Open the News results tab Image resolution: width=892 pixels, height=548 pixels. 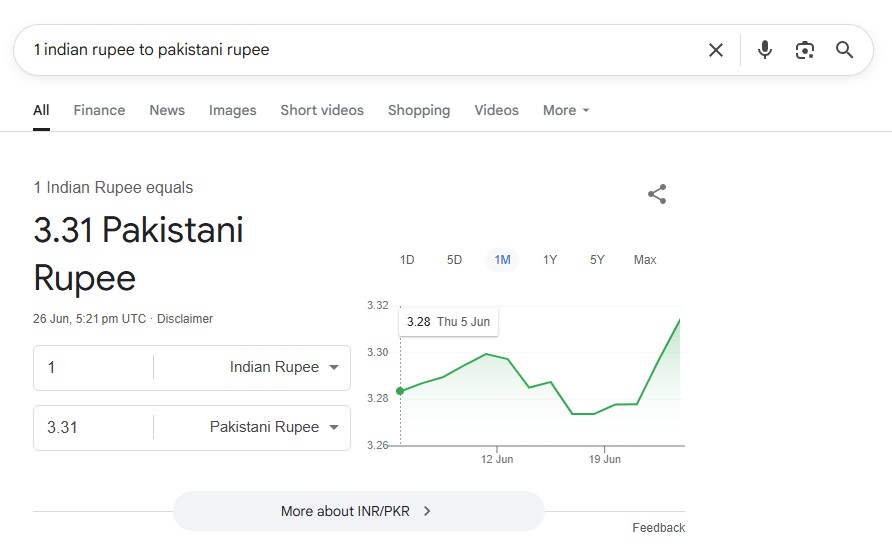pyautogui.click(x=167, y=110)
